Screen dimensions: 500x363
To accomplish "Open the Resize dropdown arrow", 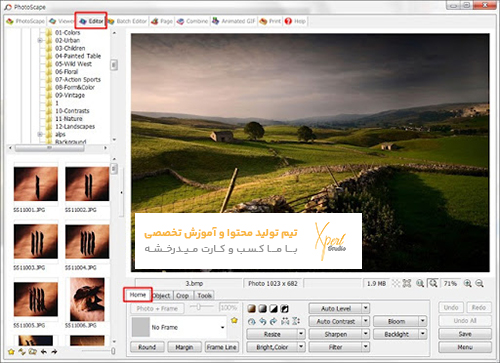I will pos(301,334).
